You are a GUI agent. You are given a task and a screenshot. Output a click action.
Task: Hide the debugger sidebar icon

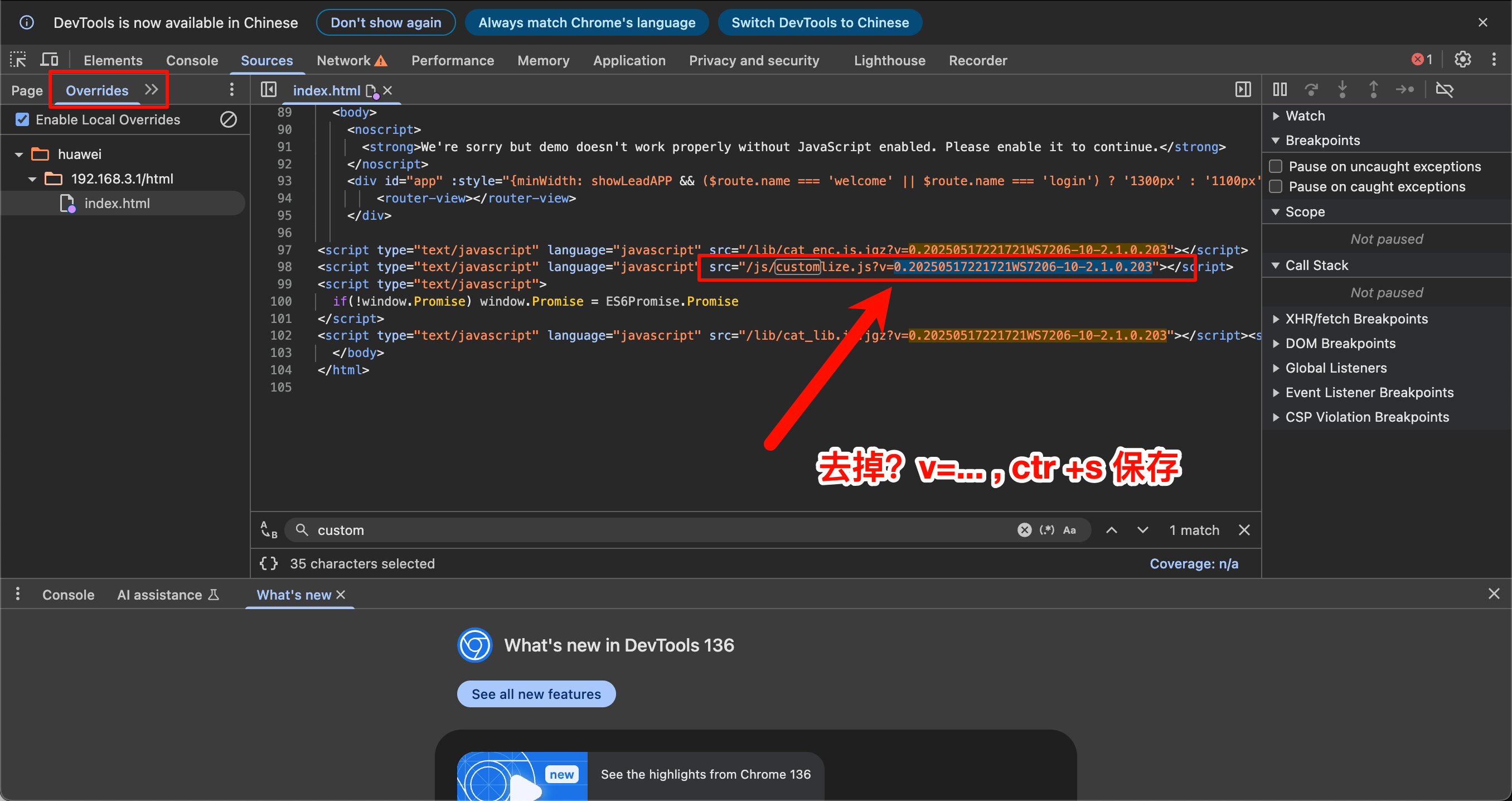[1243, 90]
